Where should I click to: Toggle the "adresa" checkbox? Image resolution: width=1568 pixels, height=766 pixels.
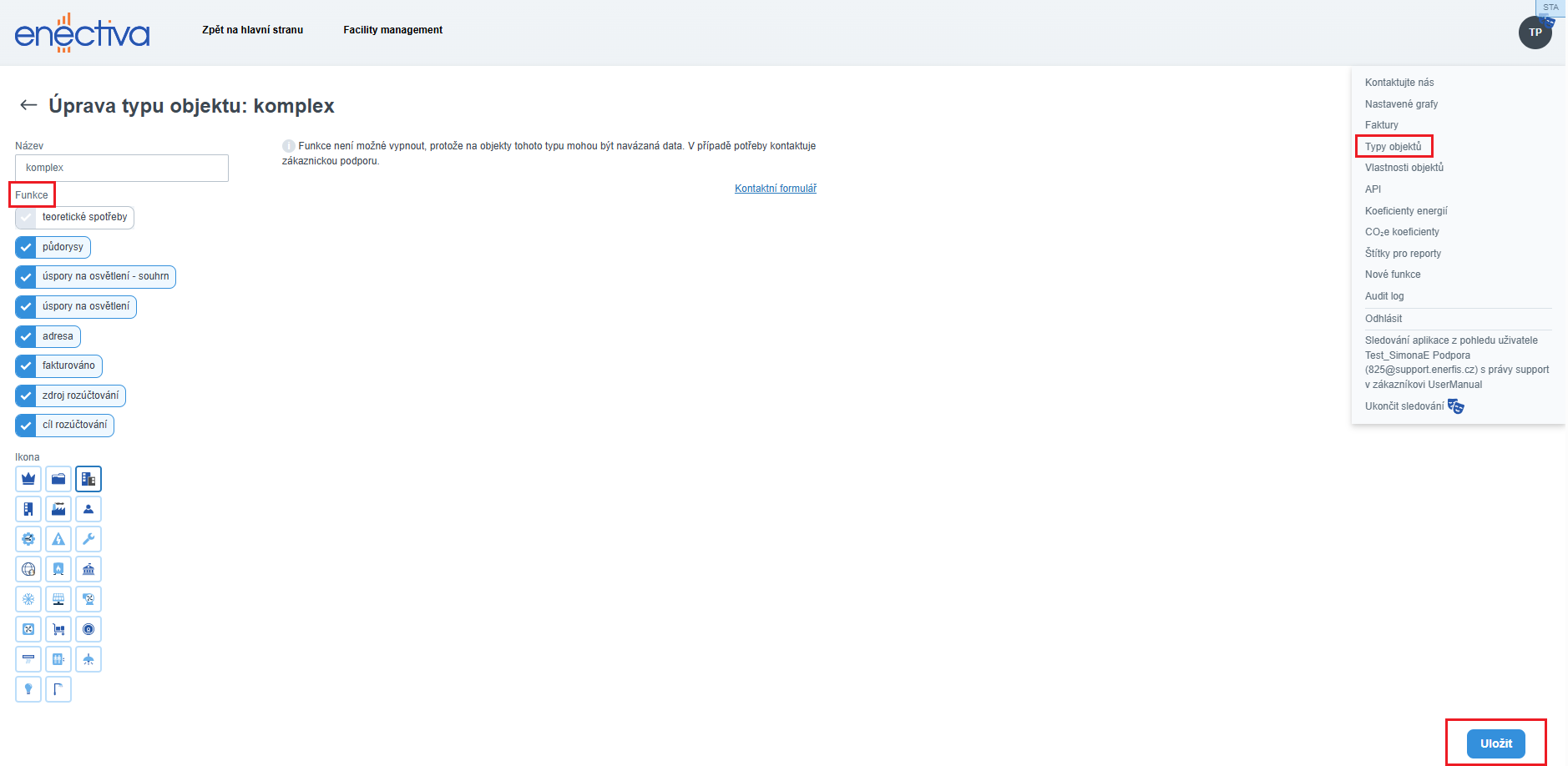coord(26,336)
